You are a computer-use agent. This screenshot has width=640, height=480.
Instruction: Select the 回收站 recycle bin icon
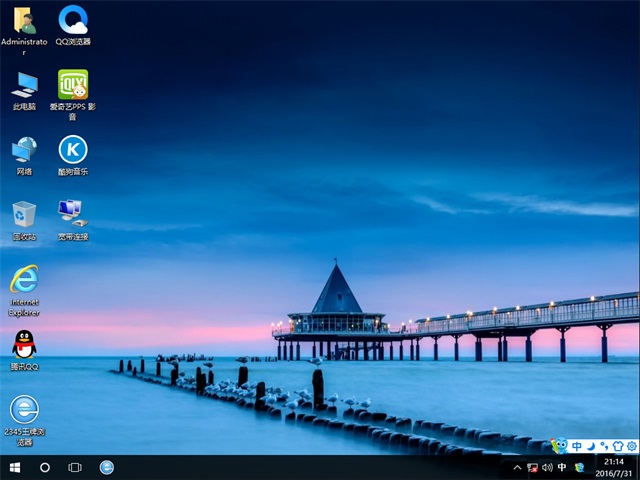tap(24, 214)
